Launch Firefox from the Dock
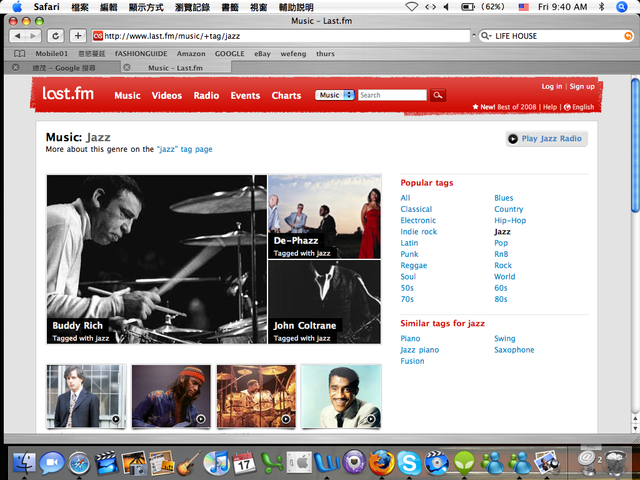The image size is (640, 480). coord(382,463)
